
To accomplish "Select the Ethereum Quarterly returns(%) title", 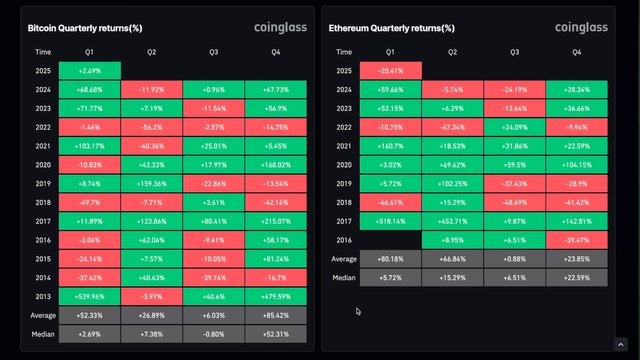I will (x=391, y=28).
